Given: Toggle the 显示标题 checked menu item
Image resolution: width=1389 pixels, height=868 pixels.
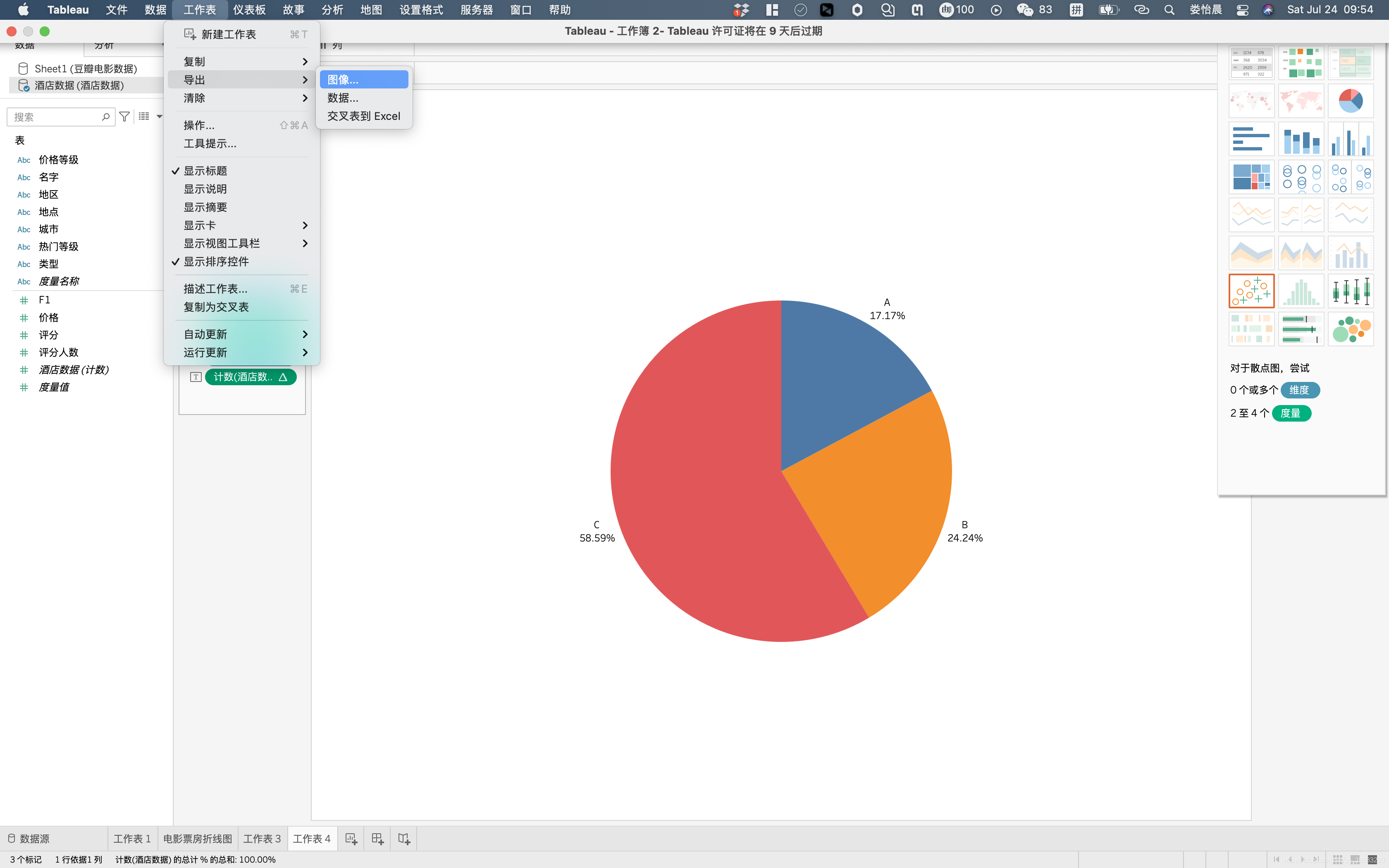Looking at the screenshot, I should coord(205,171).
